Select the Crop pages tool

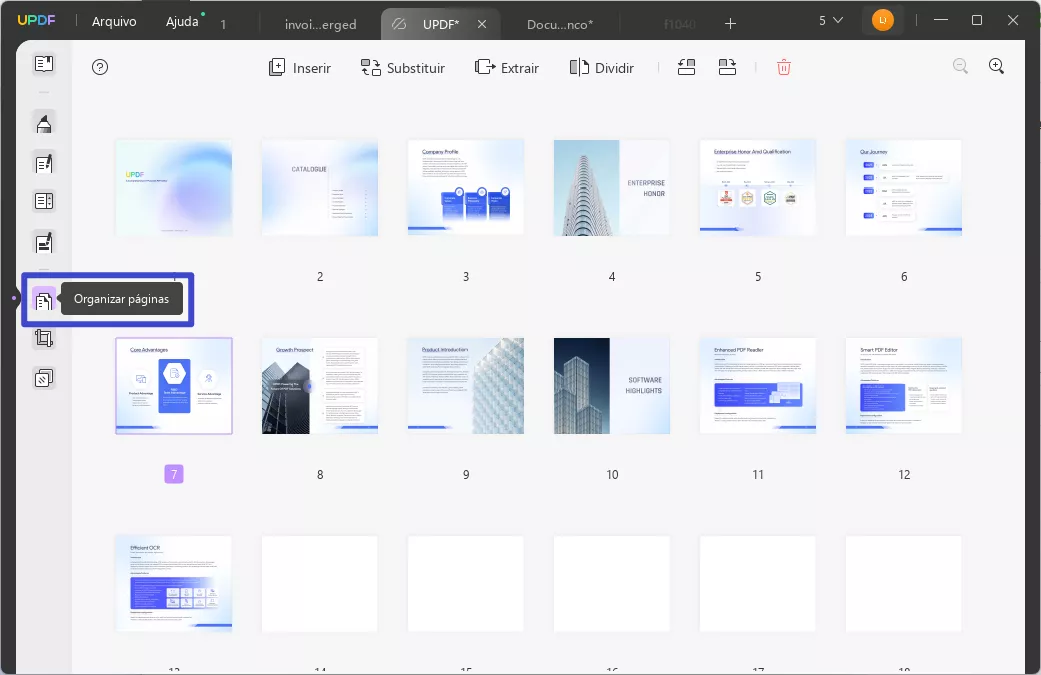pos(43,338)
